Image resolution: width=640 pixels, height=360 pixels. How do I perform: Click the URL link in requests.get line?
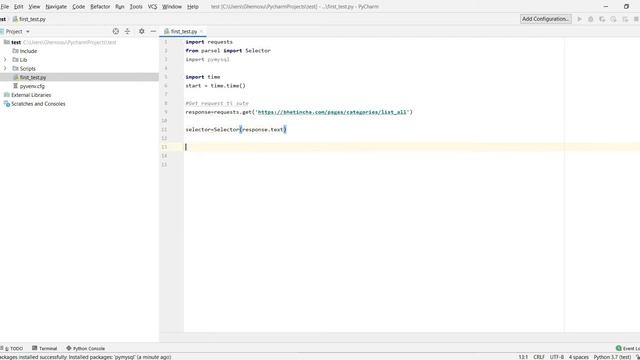click(x=332, y=112)
